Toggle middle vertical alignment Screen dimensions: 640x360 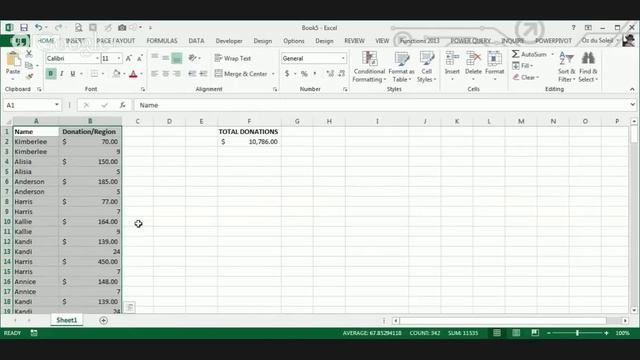[166, 58]
